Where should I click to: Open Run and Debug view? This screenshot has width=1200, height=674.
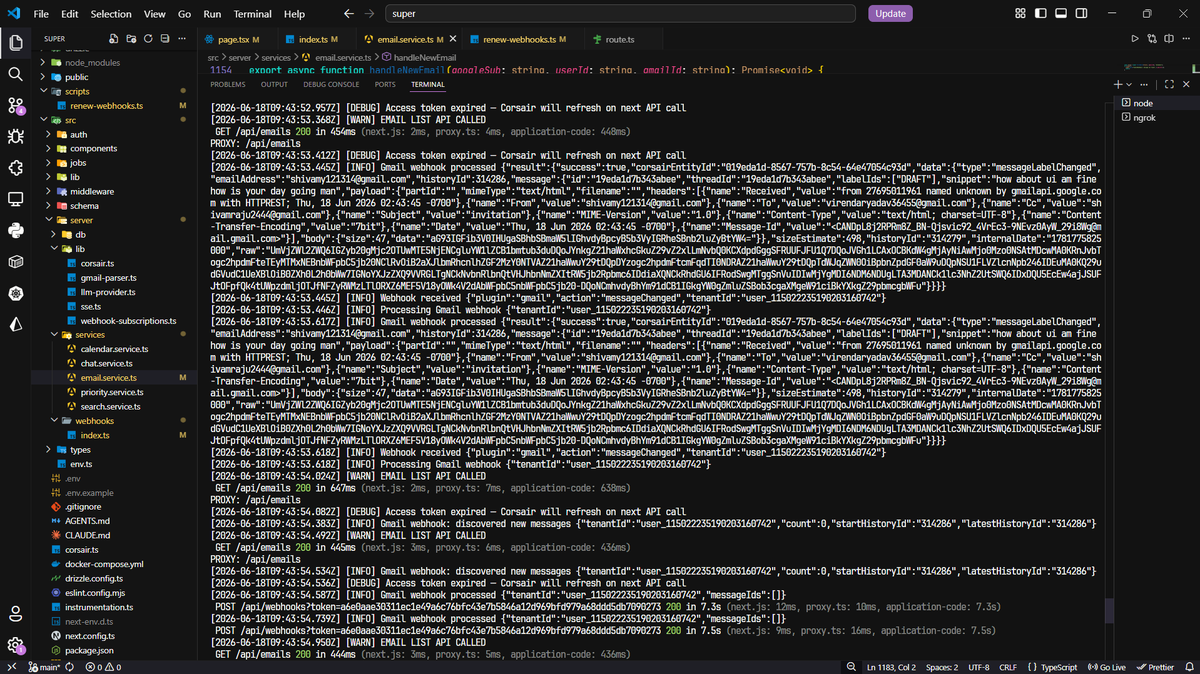(15, 136)
